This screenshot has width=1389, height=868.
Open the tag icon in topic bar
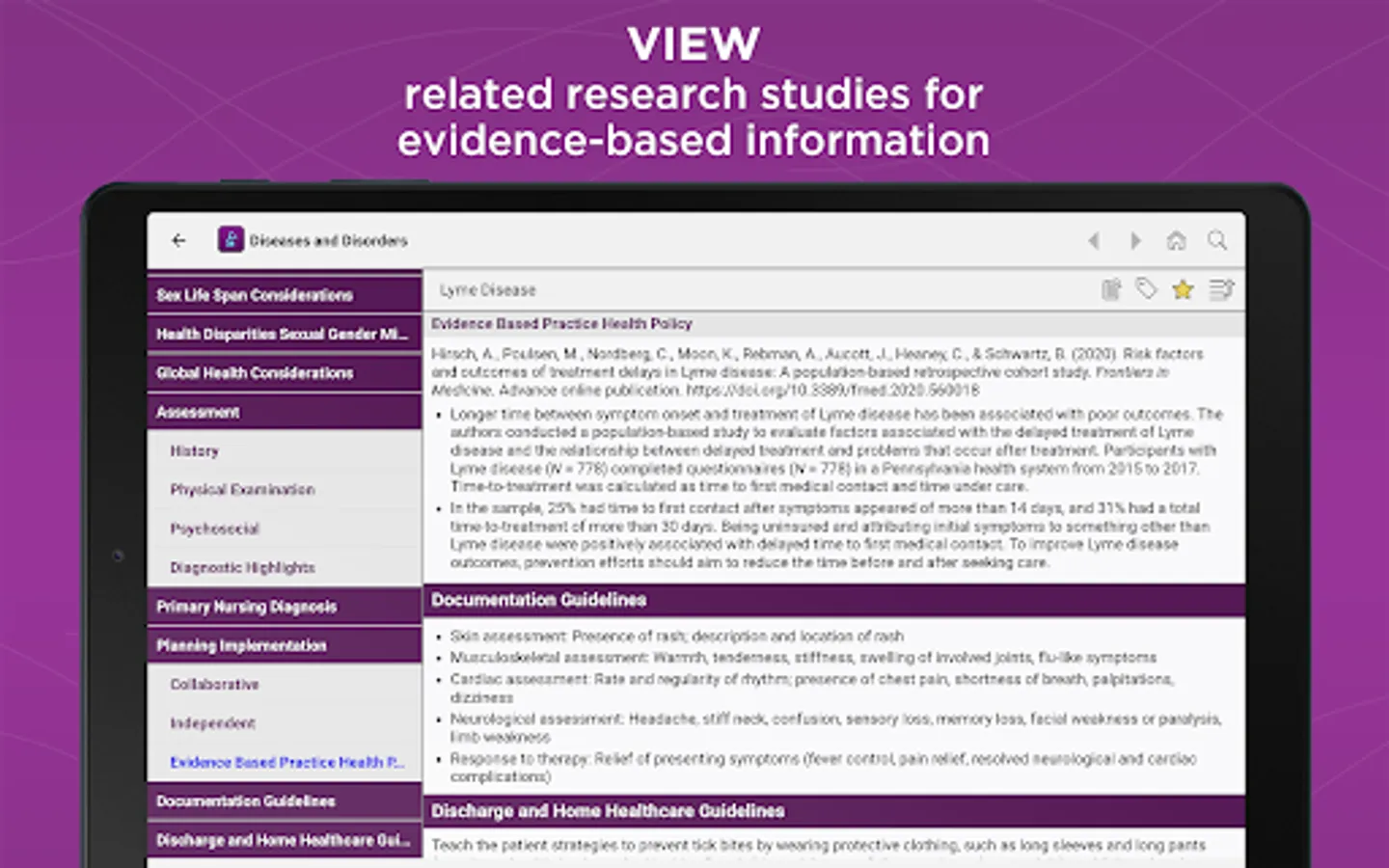1146,288
